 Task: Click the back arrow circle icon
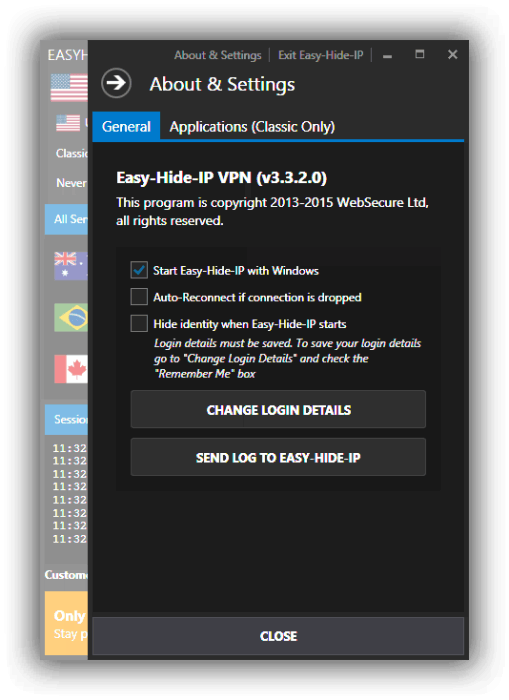(116, 83)
